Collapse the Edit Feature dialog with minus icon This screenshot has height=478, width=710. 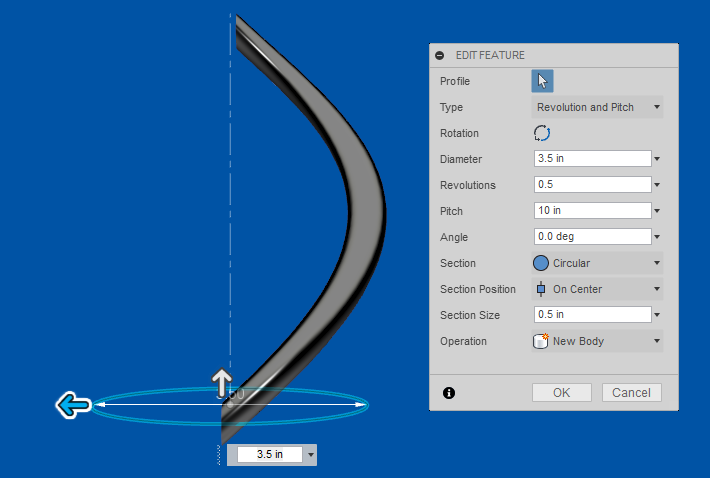click(x=439, y=56)
